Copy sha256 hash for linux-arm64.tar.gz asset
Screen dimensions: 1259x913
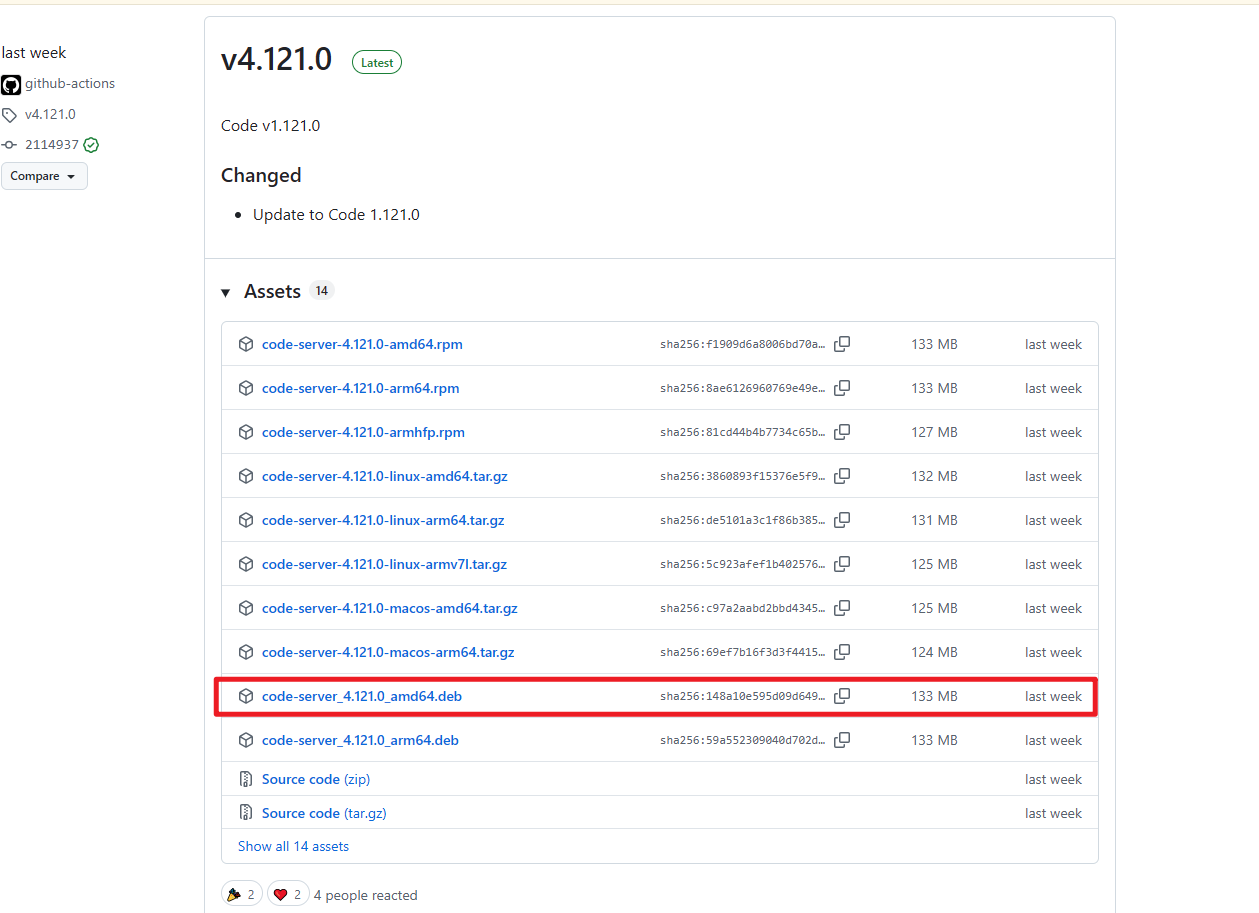pos(842,520)
